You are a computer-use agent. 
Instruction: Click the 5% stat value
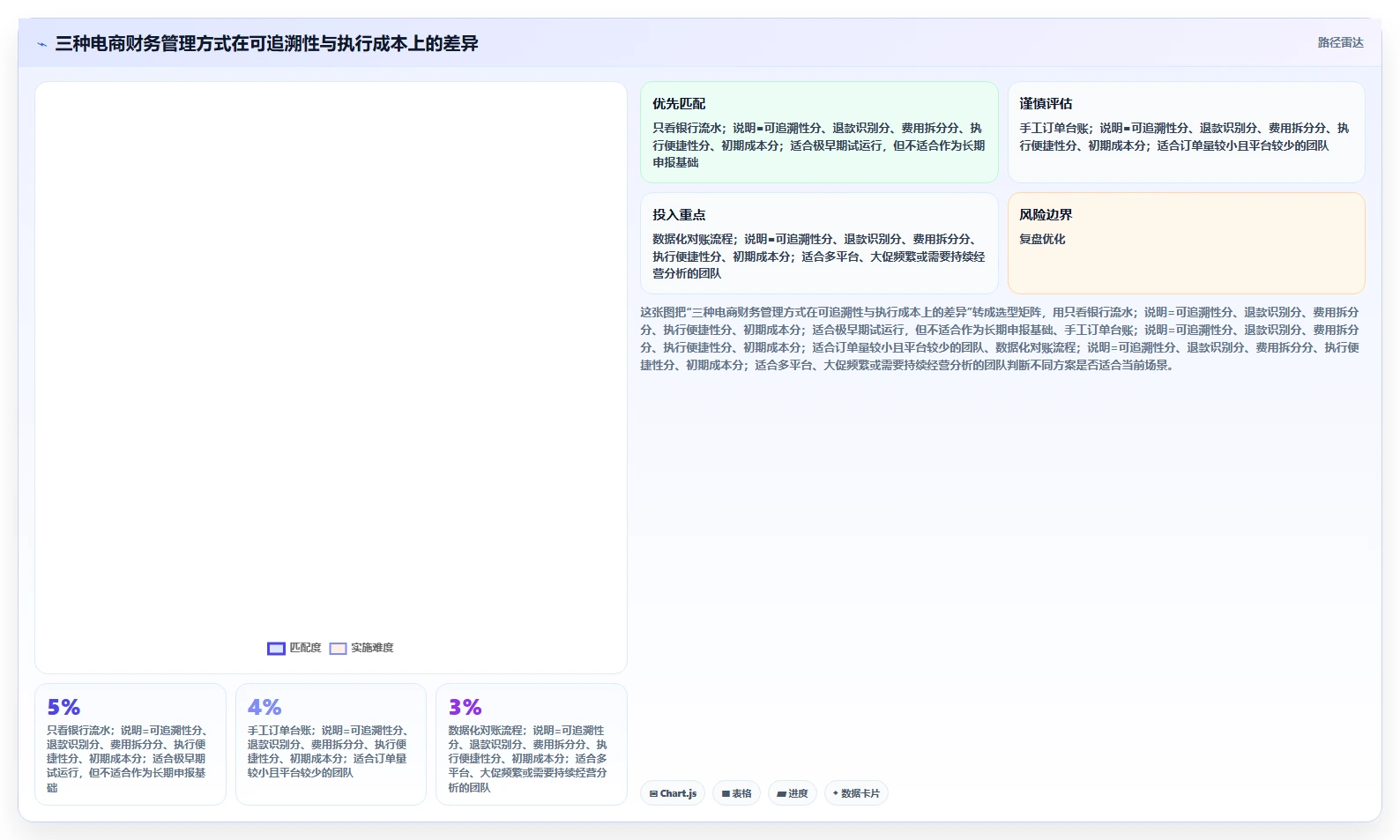pyautogui.click(x=63, y=708)
